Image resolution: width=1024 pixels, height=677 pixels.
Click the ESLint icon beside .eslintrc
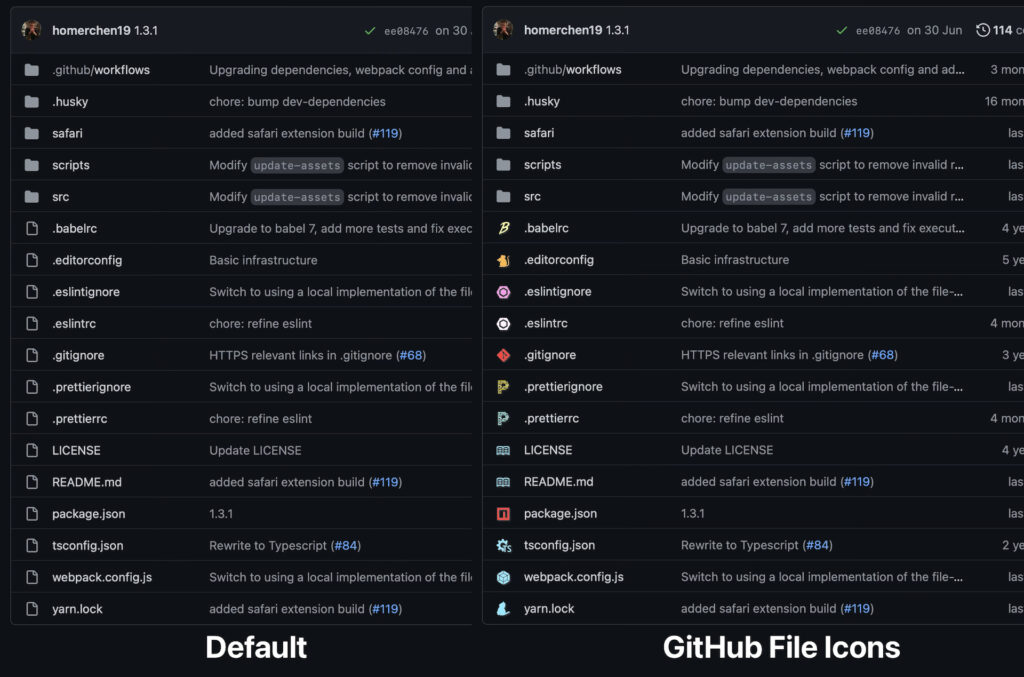tap(503, 323)
